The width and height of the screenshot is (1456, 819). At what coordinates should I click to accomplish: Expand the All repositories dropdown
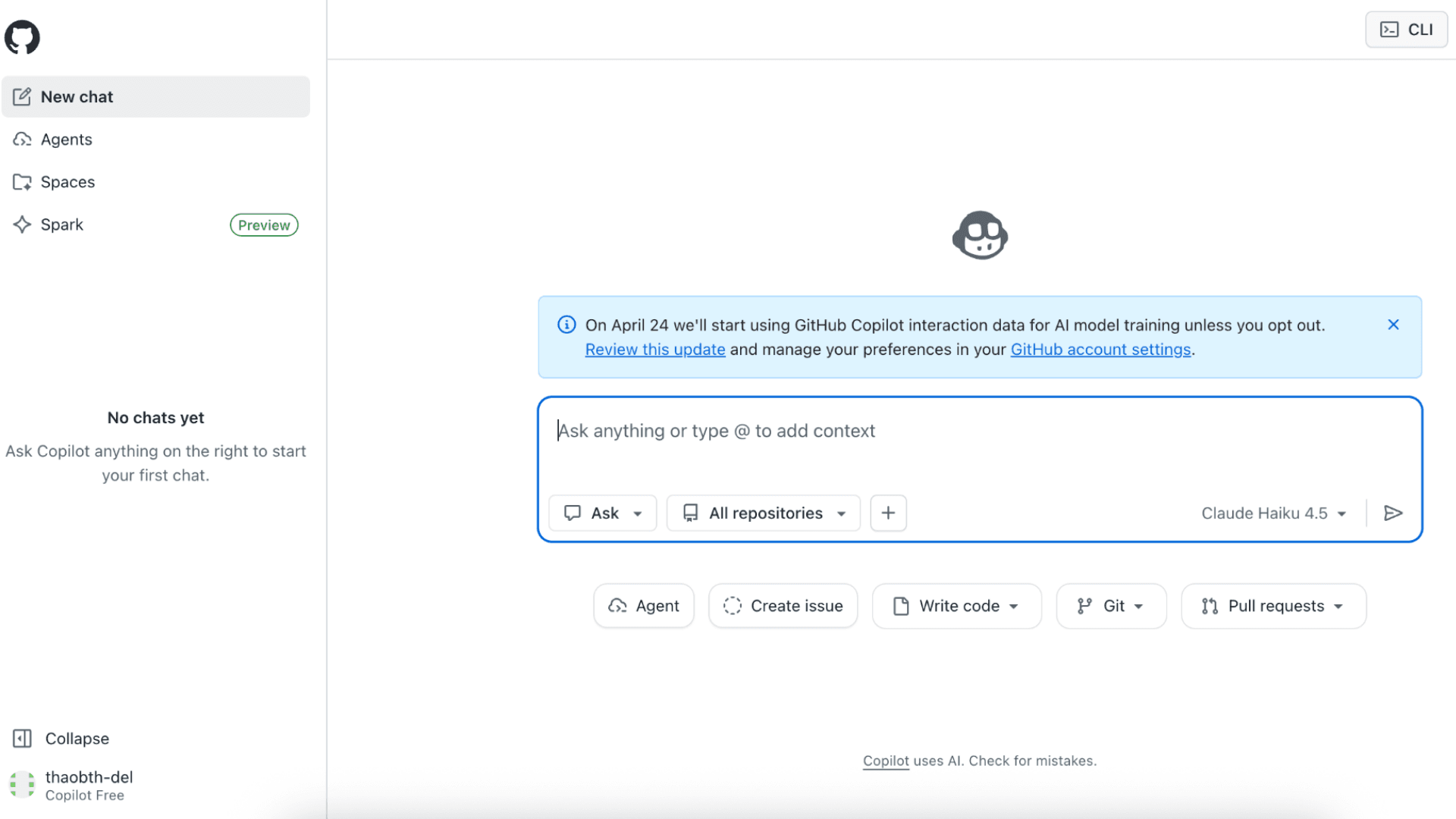(x=764, y=513)
